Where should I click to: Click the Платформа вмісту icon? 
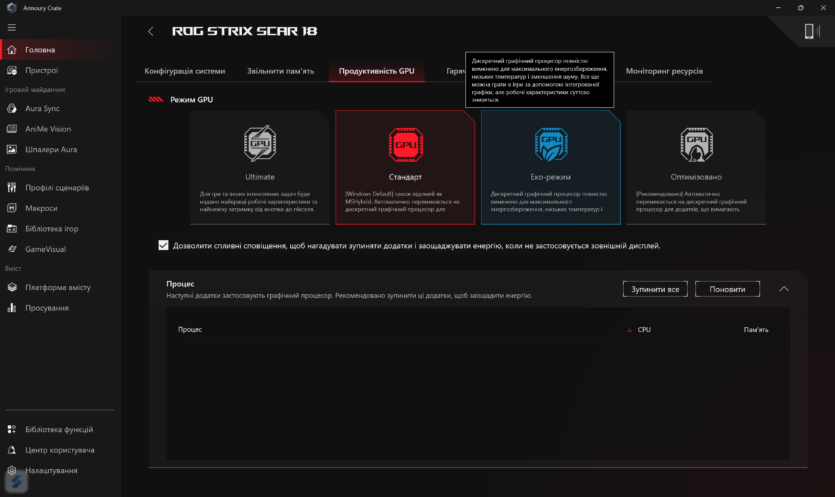12,287
